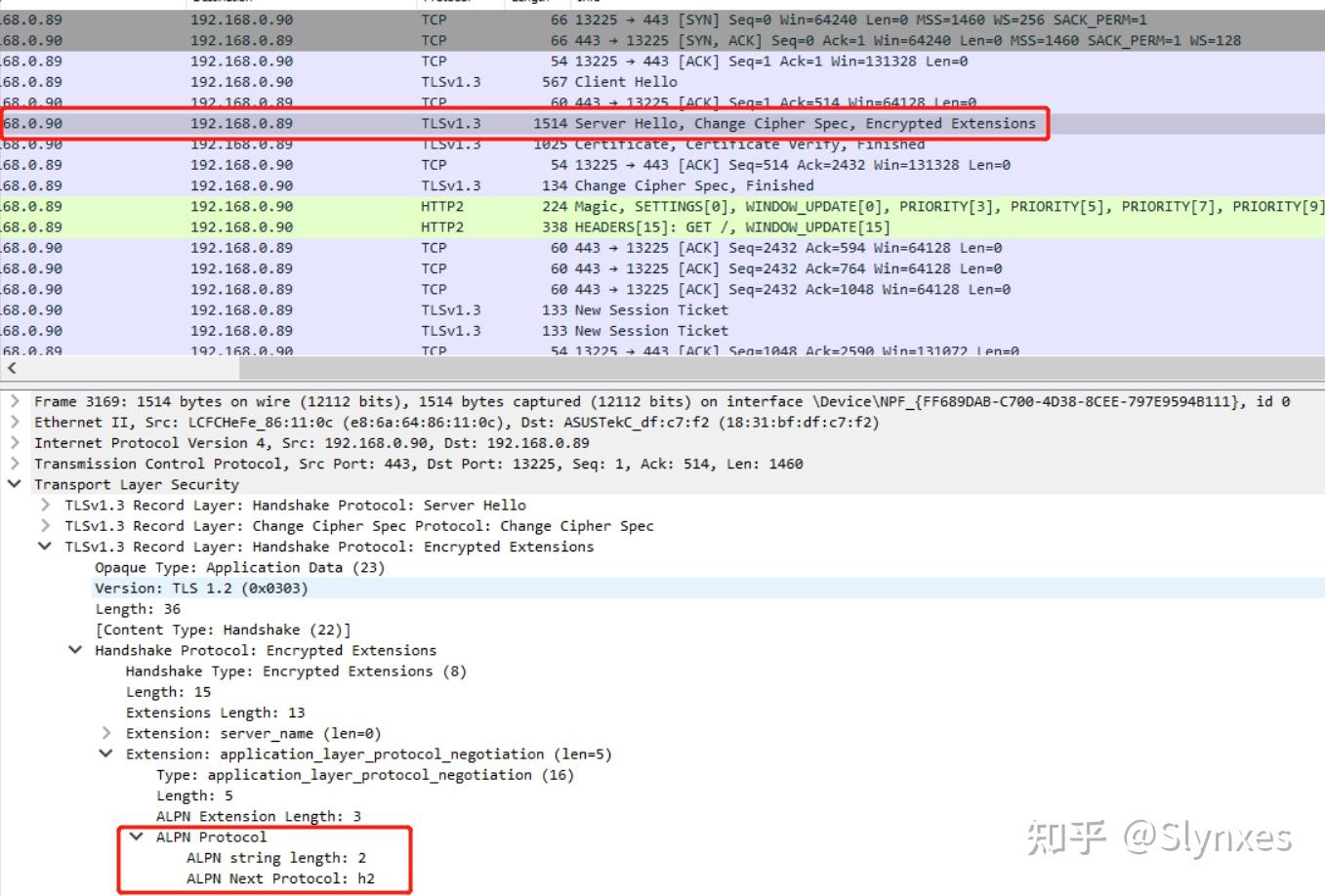Expand the server_name extension
The width and height of the screenshot is (1325, 896).
click(106, 733)
